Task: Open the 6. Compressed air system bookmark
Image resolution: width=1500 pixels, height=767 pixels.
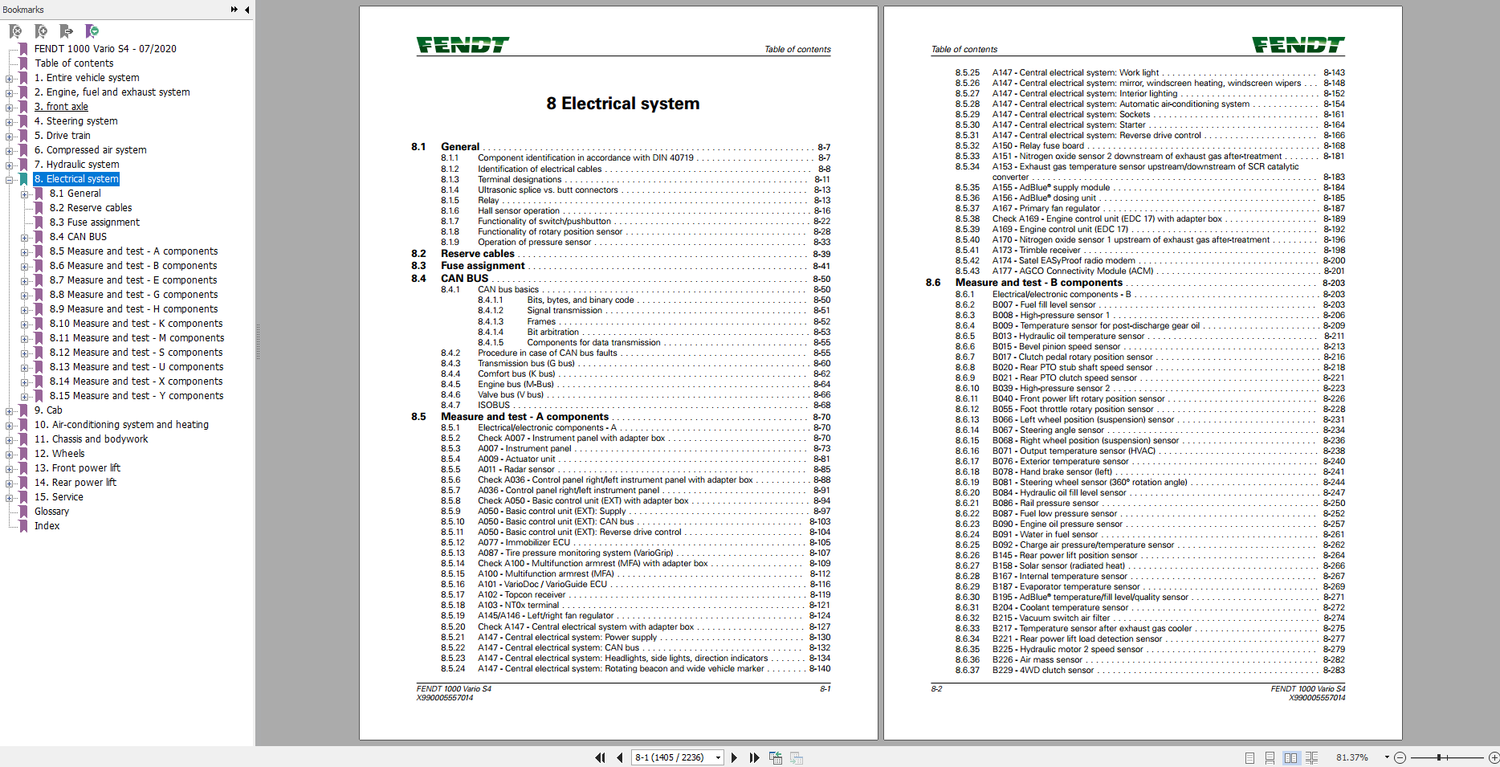Action: tap(90, 150)
